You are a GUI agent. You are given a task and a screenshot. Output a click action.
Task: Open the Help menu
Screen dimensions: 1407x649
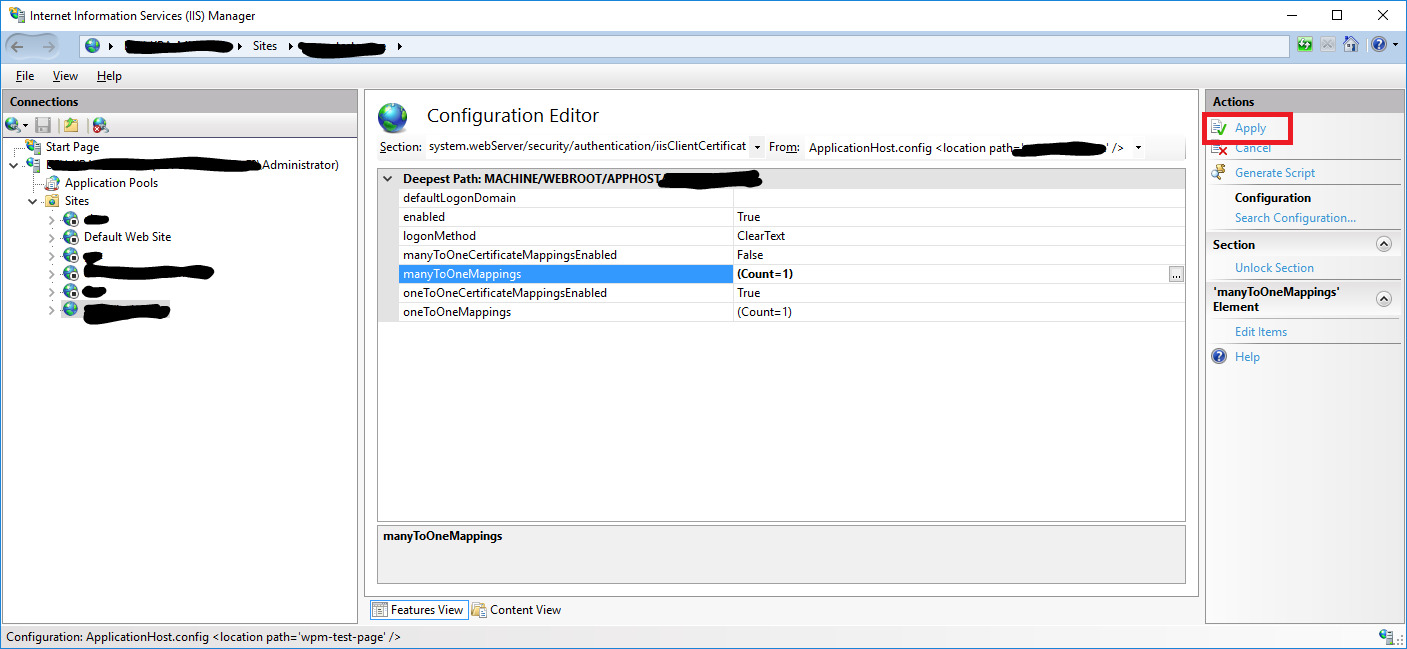tap(109, 76)
